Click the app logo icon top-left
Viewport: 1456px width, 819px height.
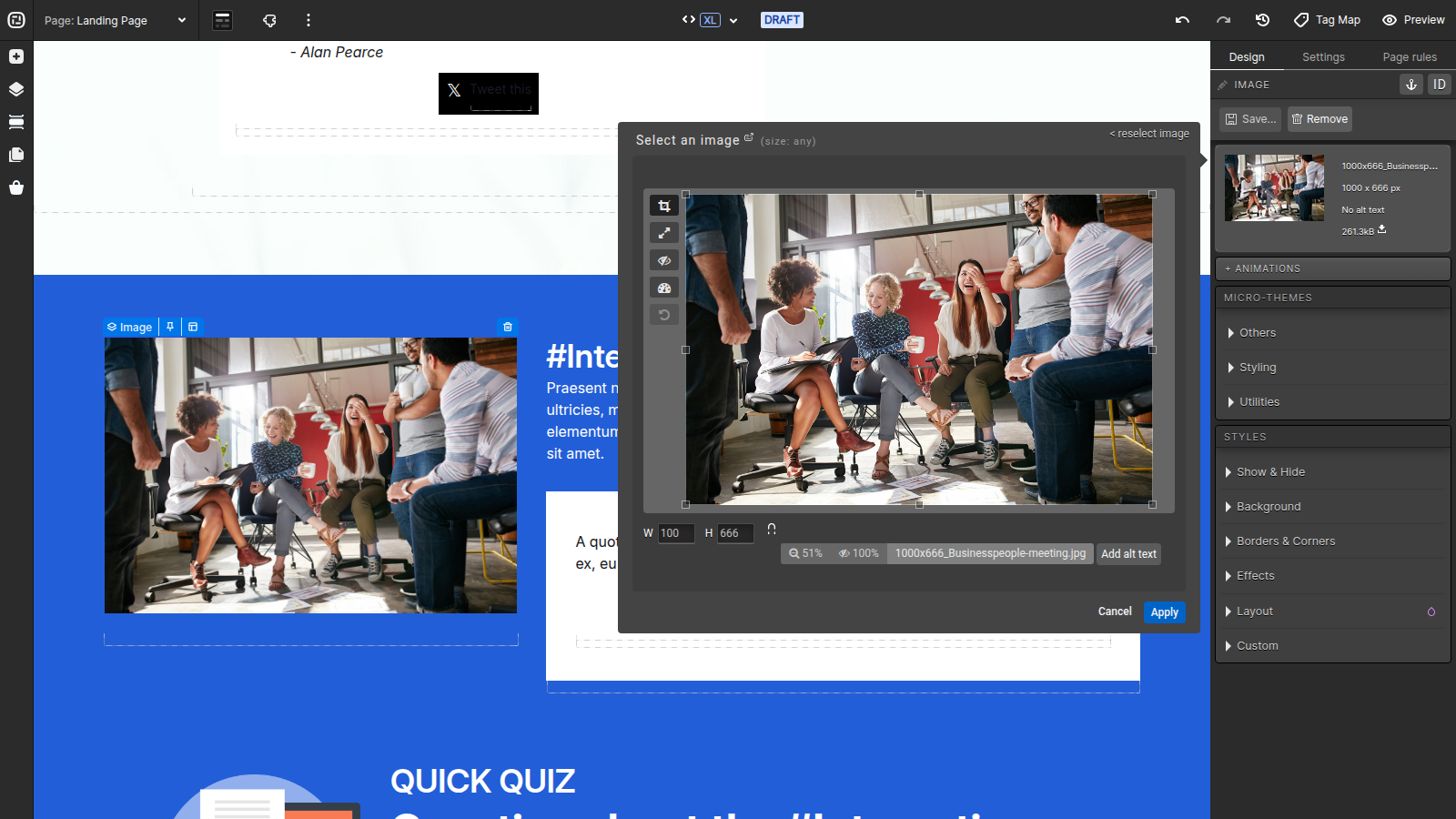(x=16, y=20)
